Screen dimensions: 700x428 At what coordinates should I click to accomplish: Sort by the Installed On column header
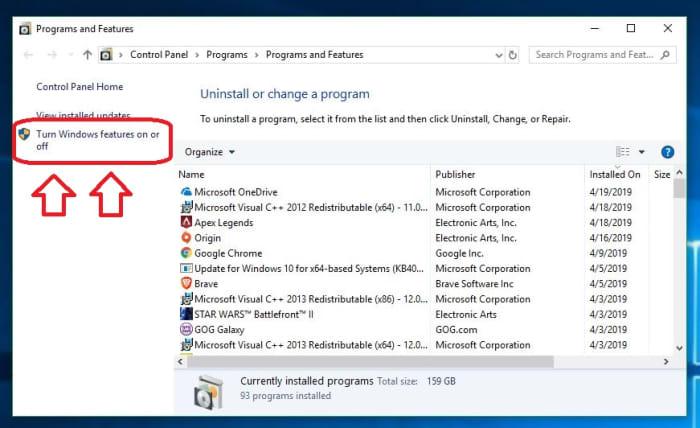click(x=615, y=175)
